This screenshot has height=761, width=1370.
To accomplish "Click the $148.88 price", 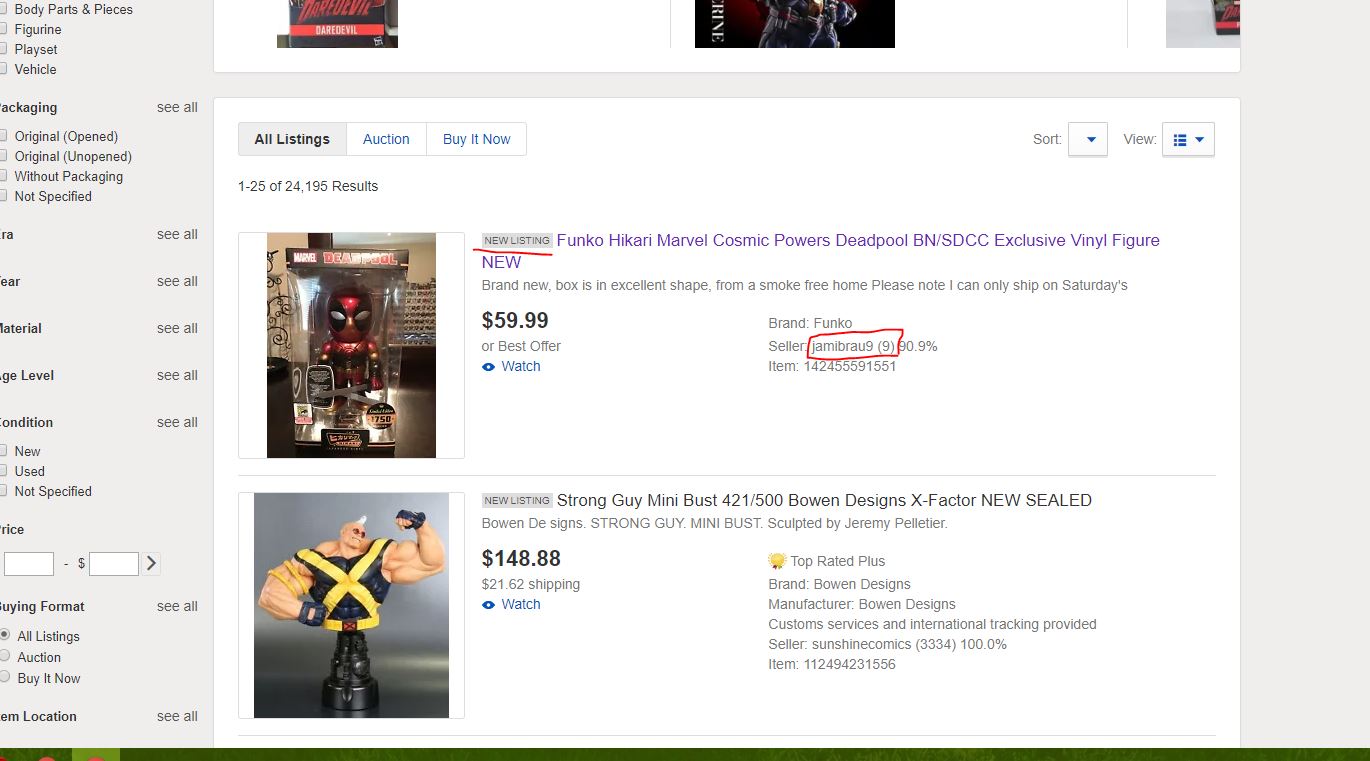I will (x=521, y=558).
